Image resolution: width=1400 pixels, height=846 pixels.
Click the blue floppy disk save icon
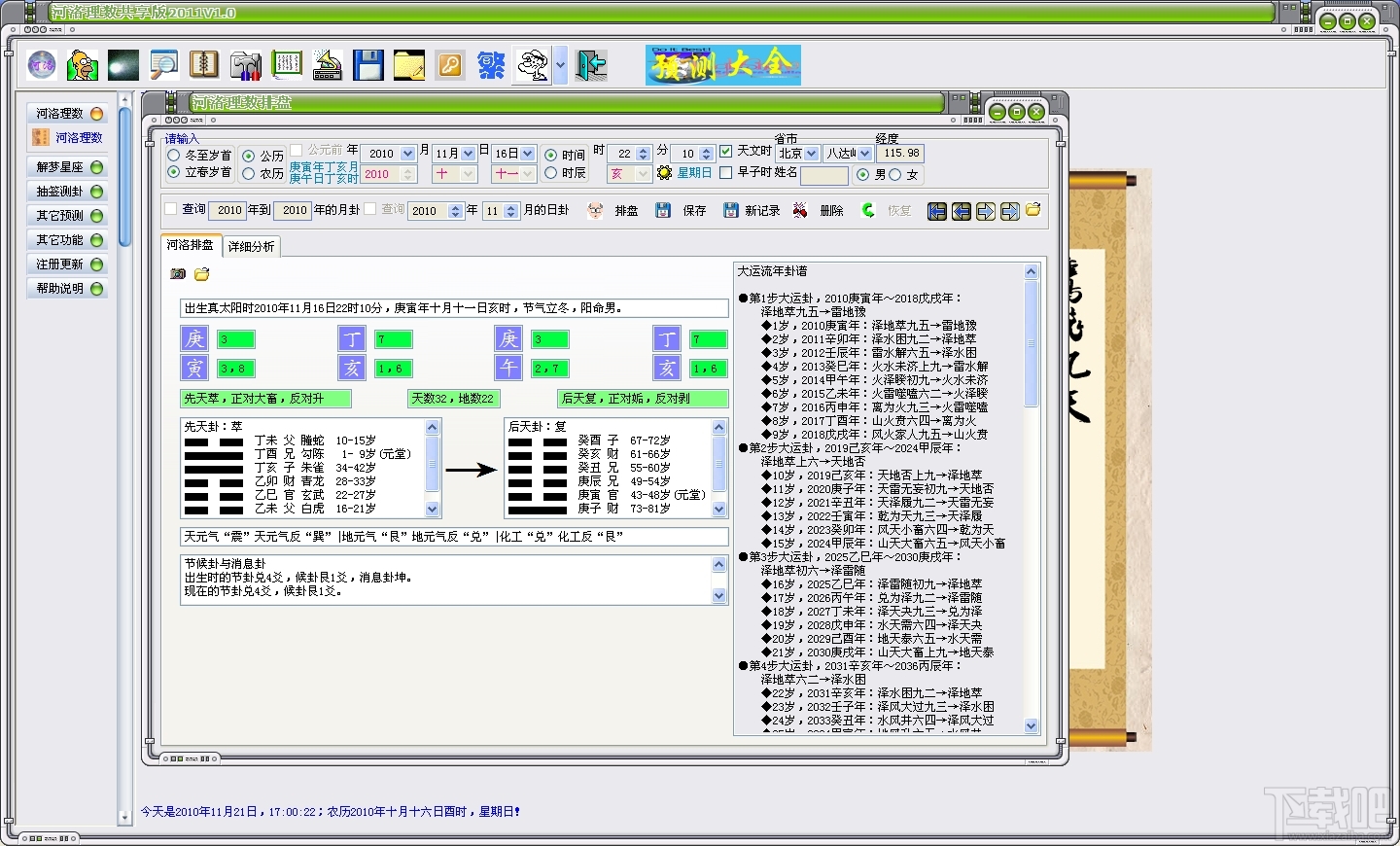[368, 65]
